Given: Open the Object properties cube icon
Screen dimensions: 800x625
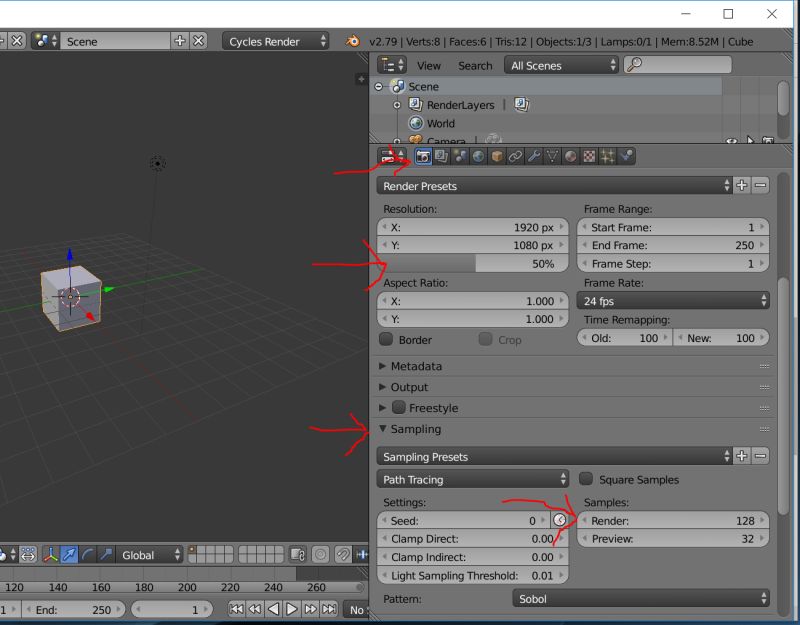Looking at the screenshot, I should (496, 156).
